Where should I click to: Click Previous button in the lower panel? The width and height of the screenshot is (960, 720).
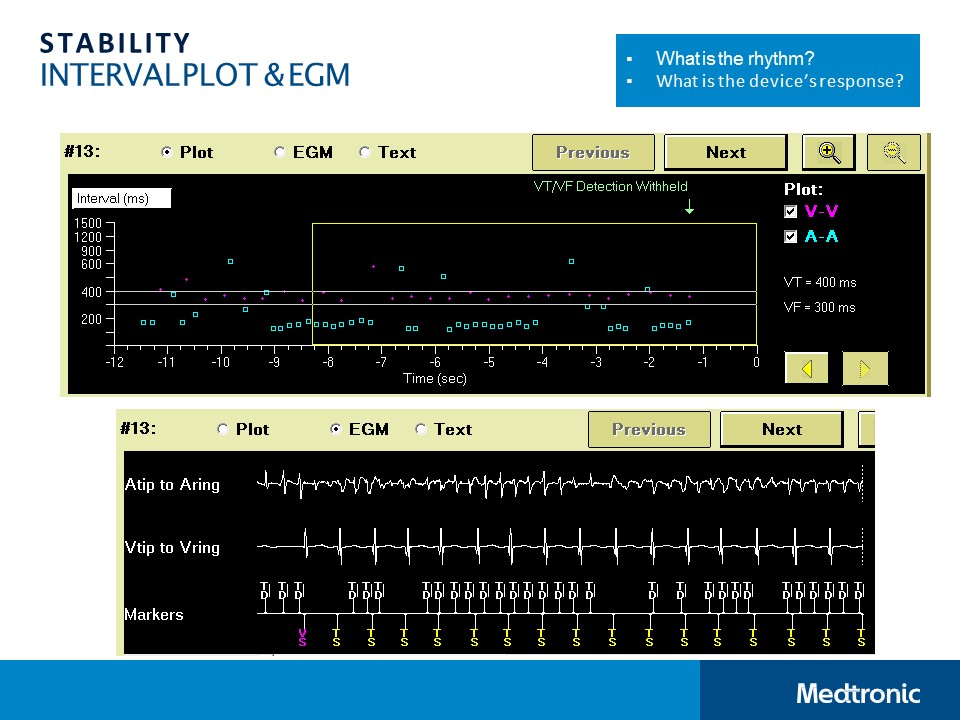649,429
